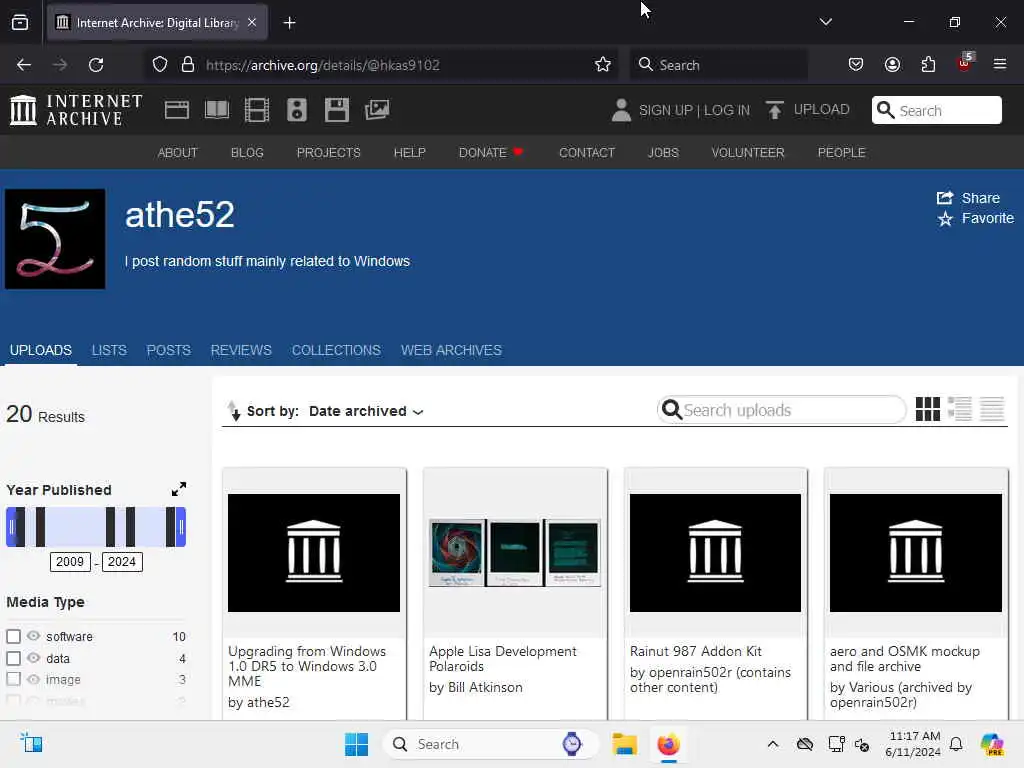Click the Share icon on profile
This screenshot has width=1024, height=768.
coord(945,198)
